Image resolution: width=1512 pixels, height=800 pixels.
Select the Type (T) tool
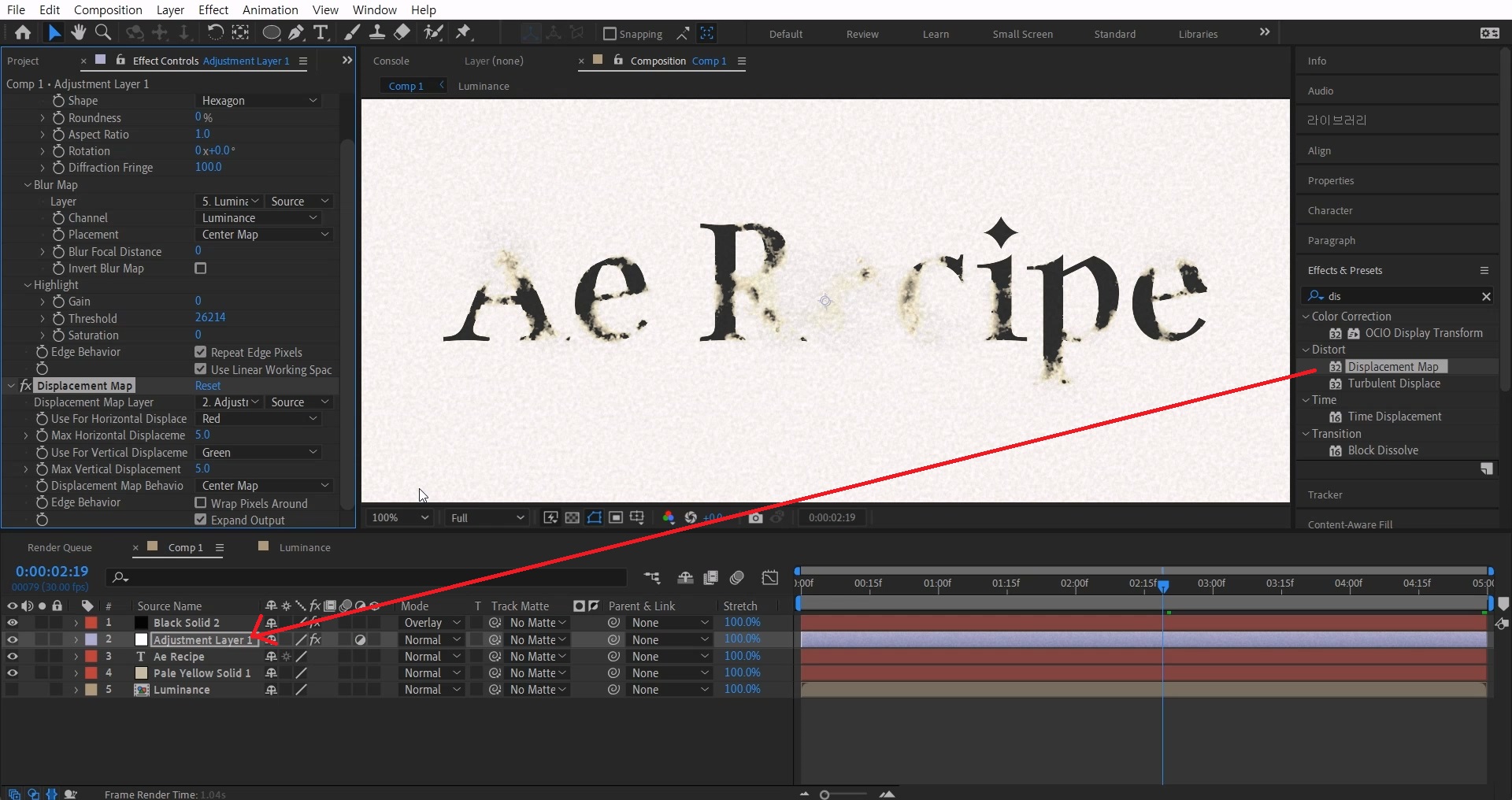tap(321, 33)
